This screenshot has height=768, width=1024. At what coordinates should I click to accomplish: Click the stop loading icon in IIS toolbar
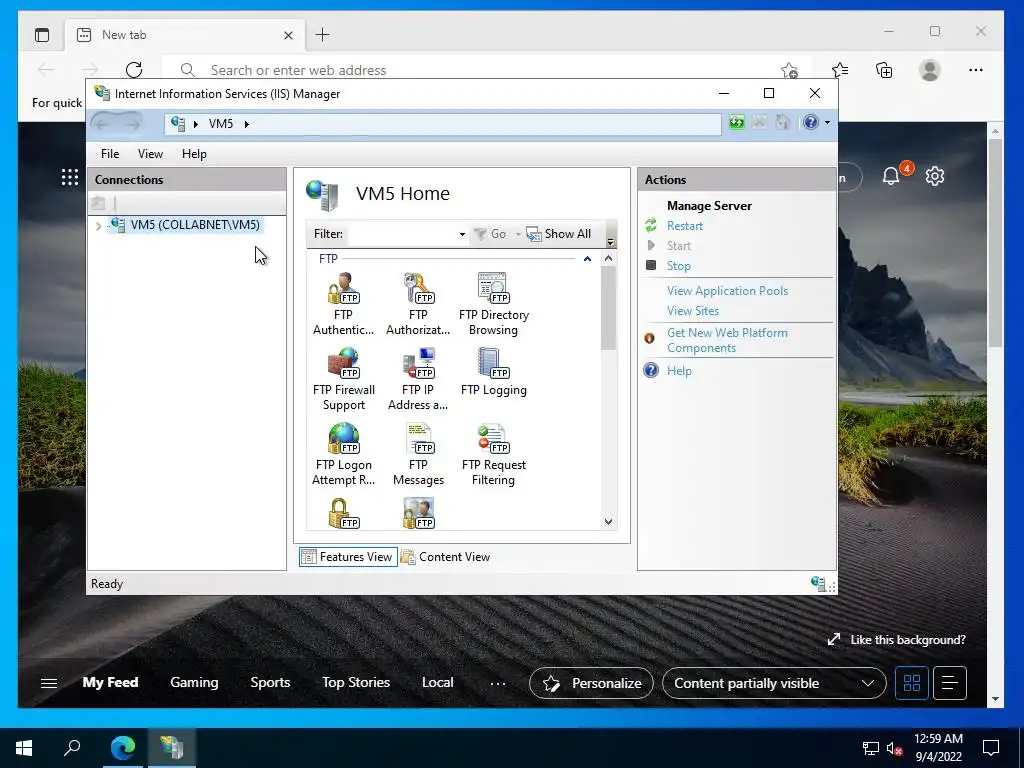coord(759,122)
